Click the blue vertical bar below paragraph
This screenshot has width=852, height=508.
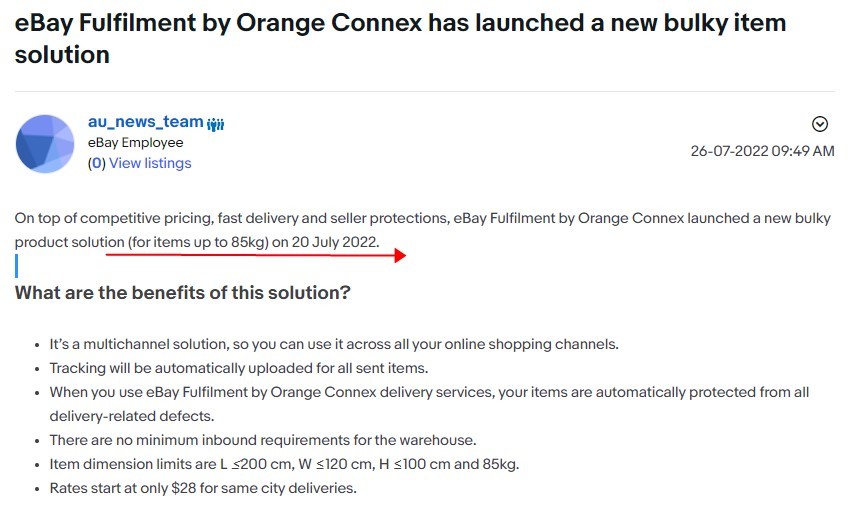[x=17, y=266]
